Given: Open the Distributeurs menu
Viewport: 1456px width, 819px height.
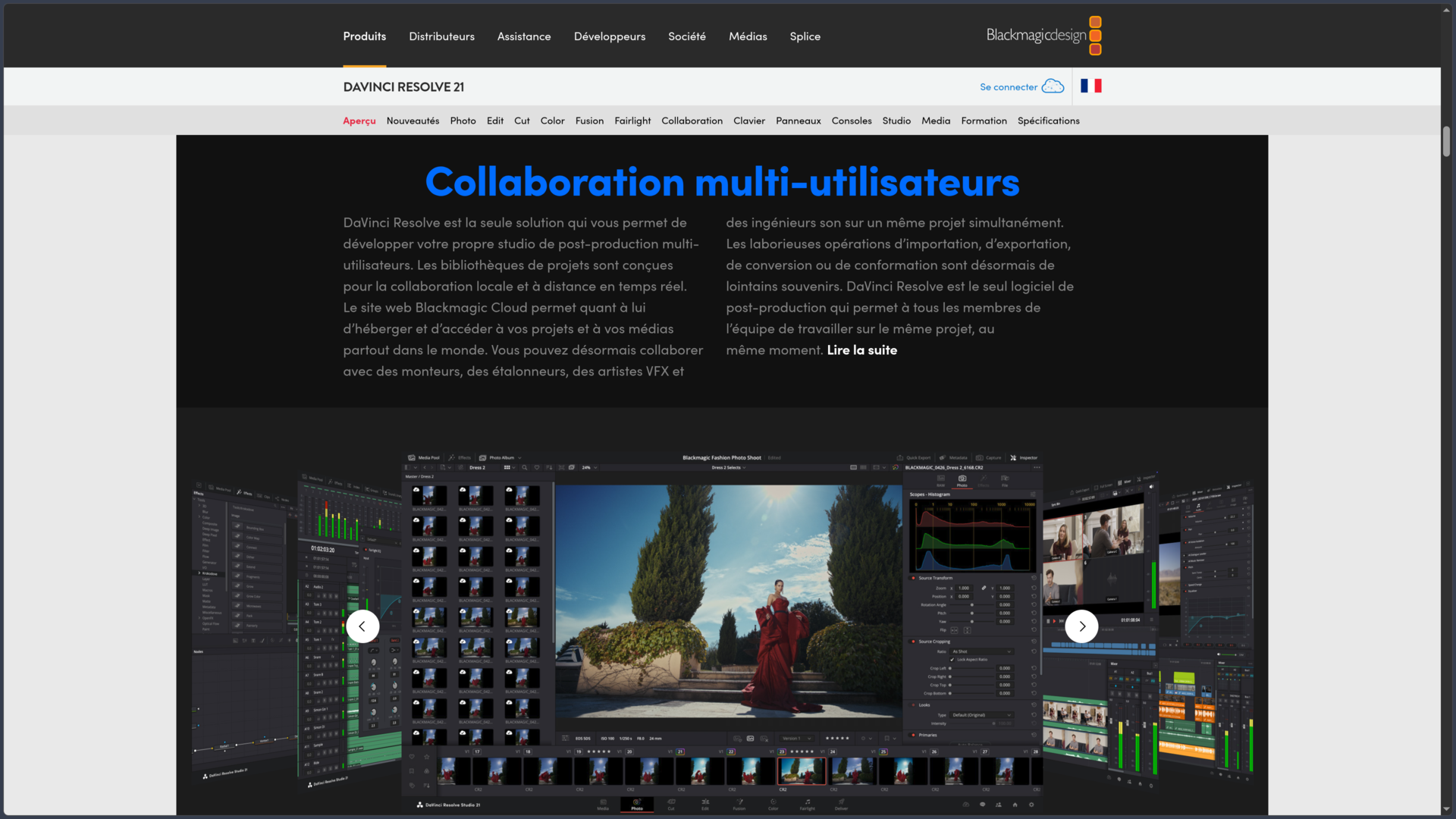Looking at the screenshot, I should pos(441,36).
